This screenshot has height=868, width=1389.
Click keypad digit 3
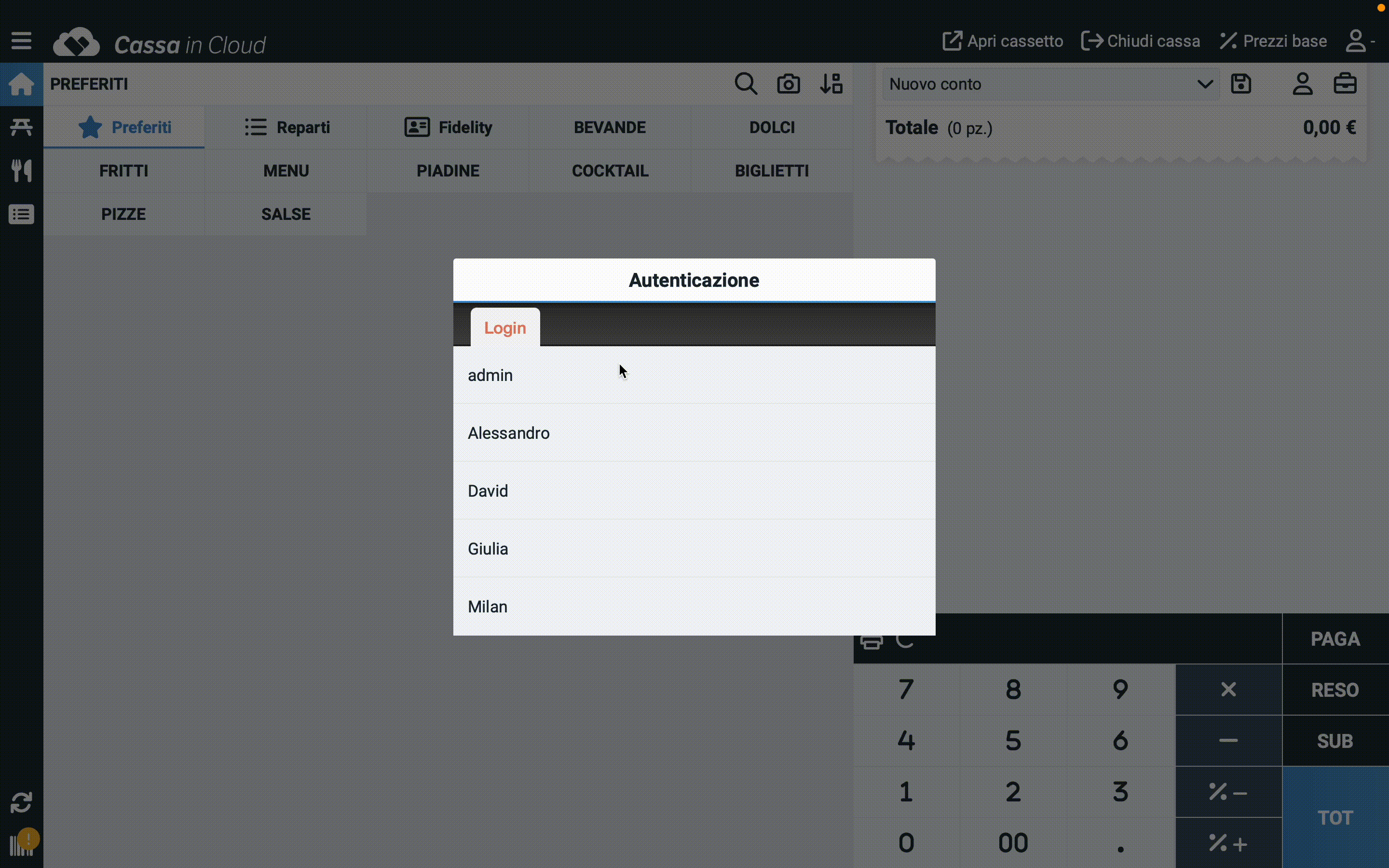coord(1120,792)
